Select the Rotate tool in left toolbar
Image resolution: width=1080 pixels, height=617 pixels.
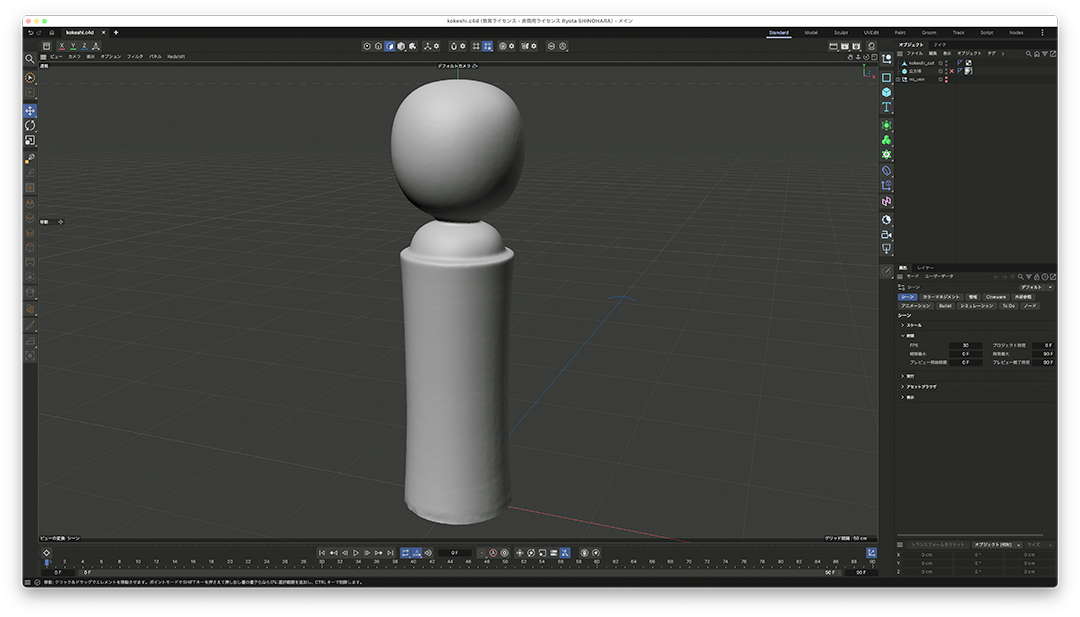tap(30, 126)
